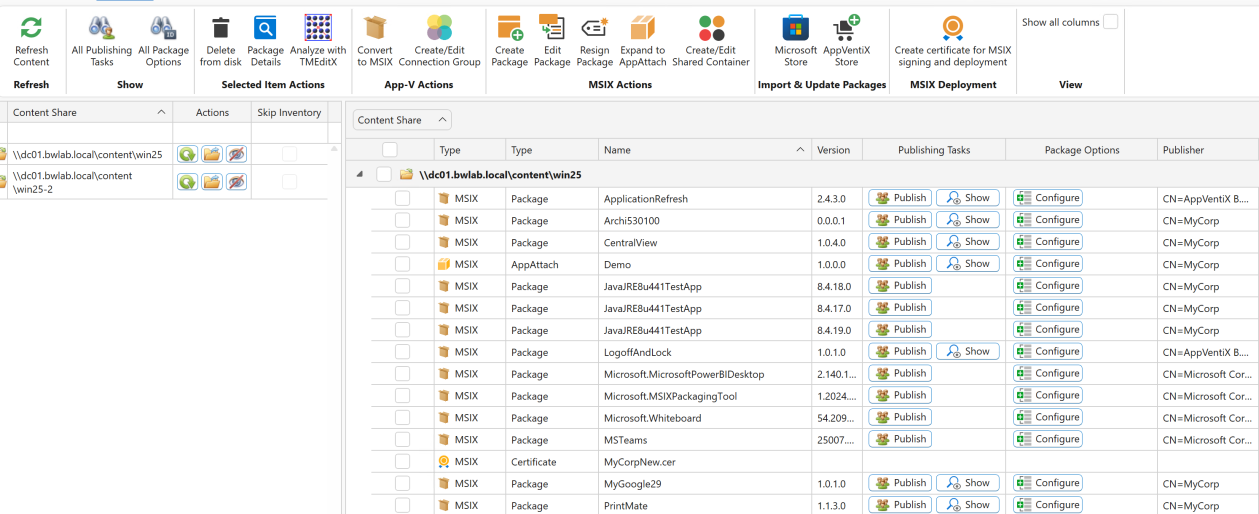Sort by Package Options column header
Image resolution: width=1259 pixels, height=514 pixels.
tap(1082, 150)
